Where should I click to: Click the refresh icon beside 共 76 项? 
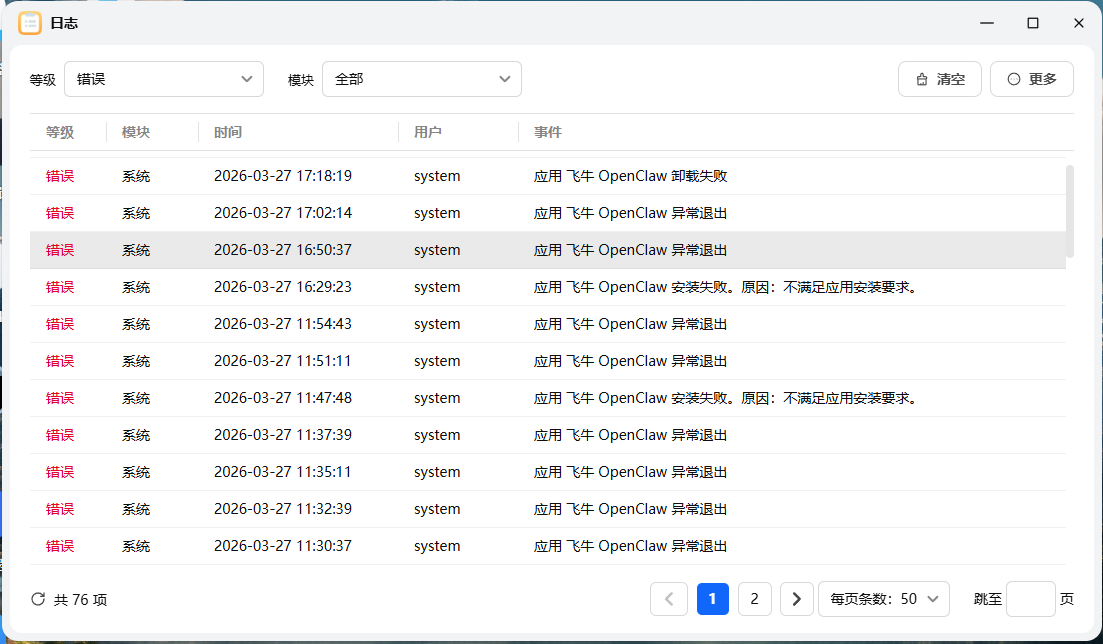tap(38, 599)
